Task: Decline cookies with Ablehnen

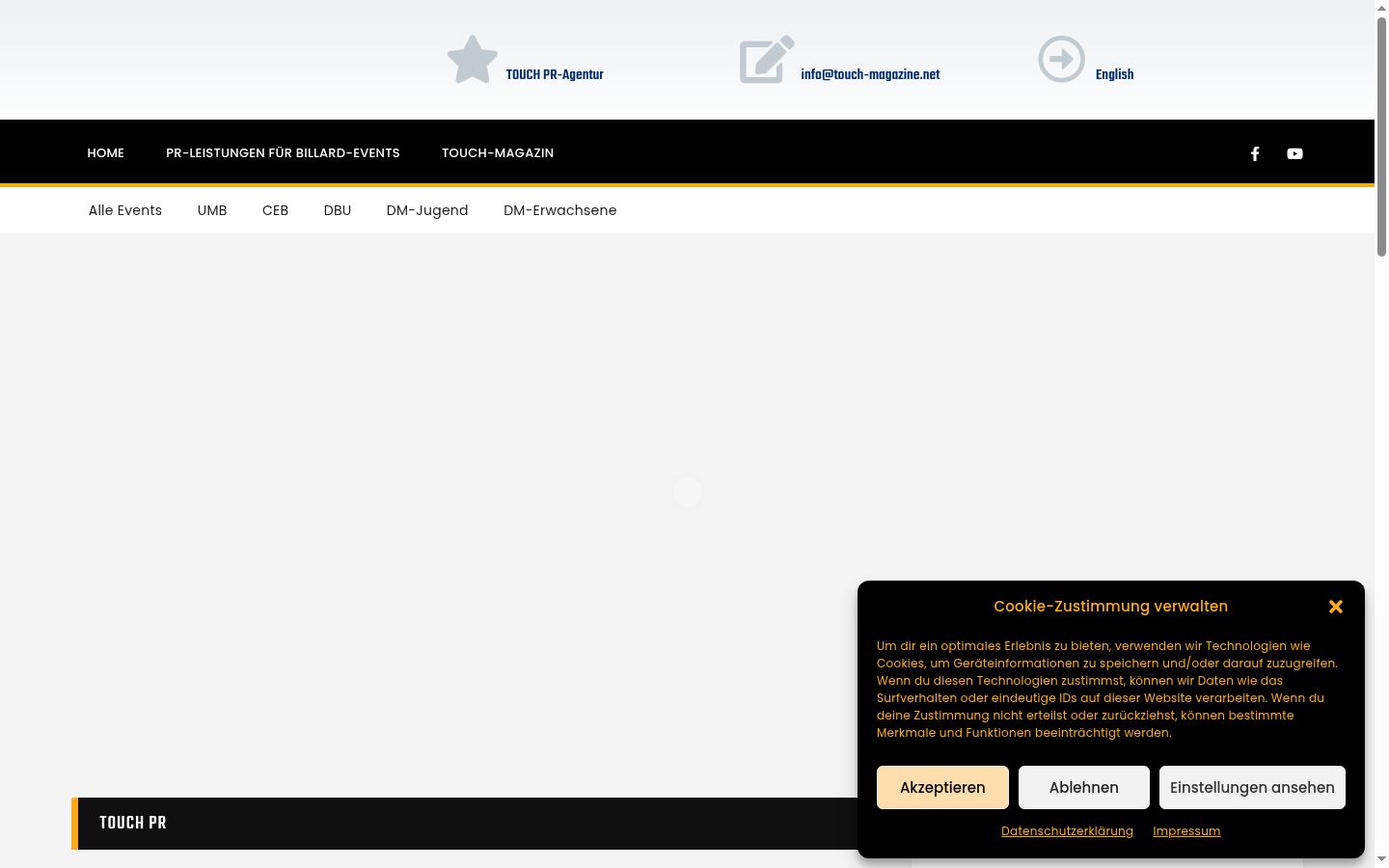Action: coord(1084,788)
